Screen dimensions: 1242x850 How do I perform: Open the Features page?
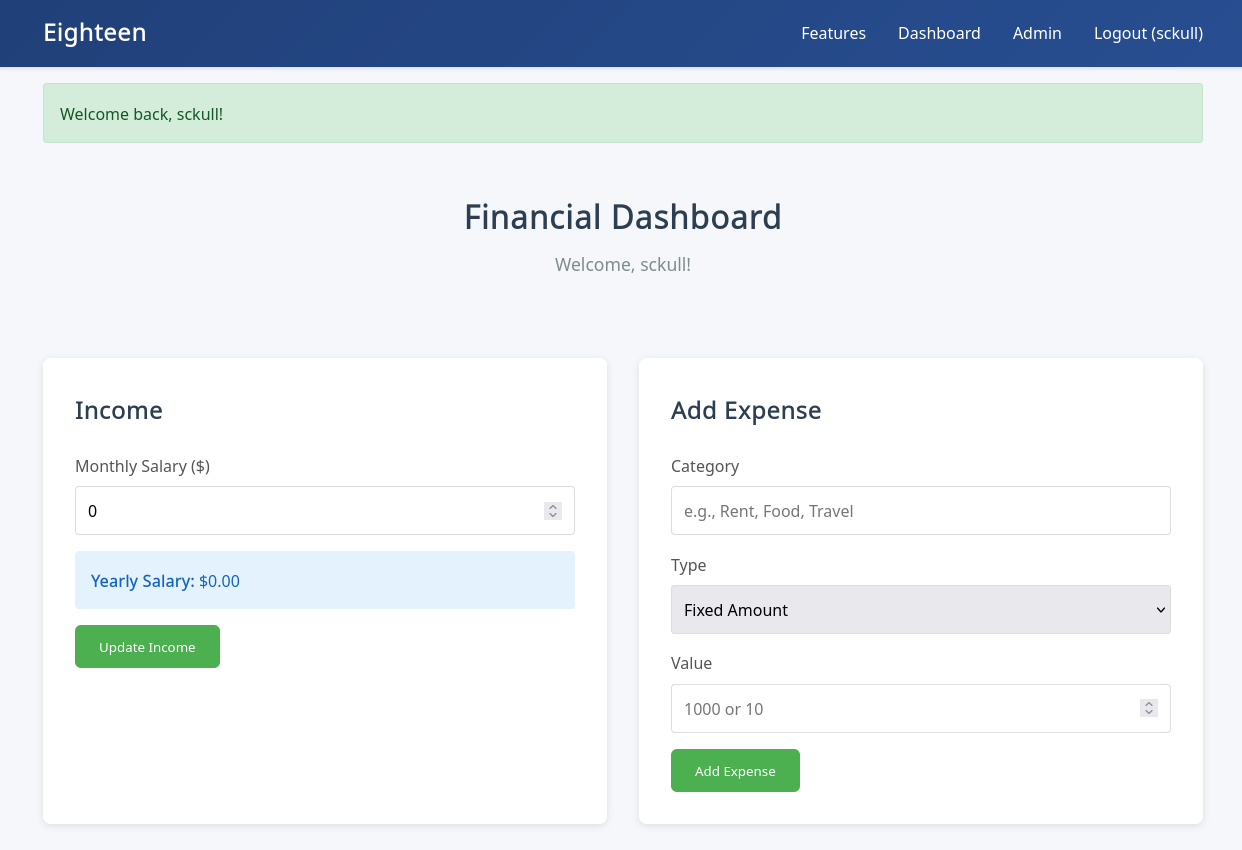point(833,33)
